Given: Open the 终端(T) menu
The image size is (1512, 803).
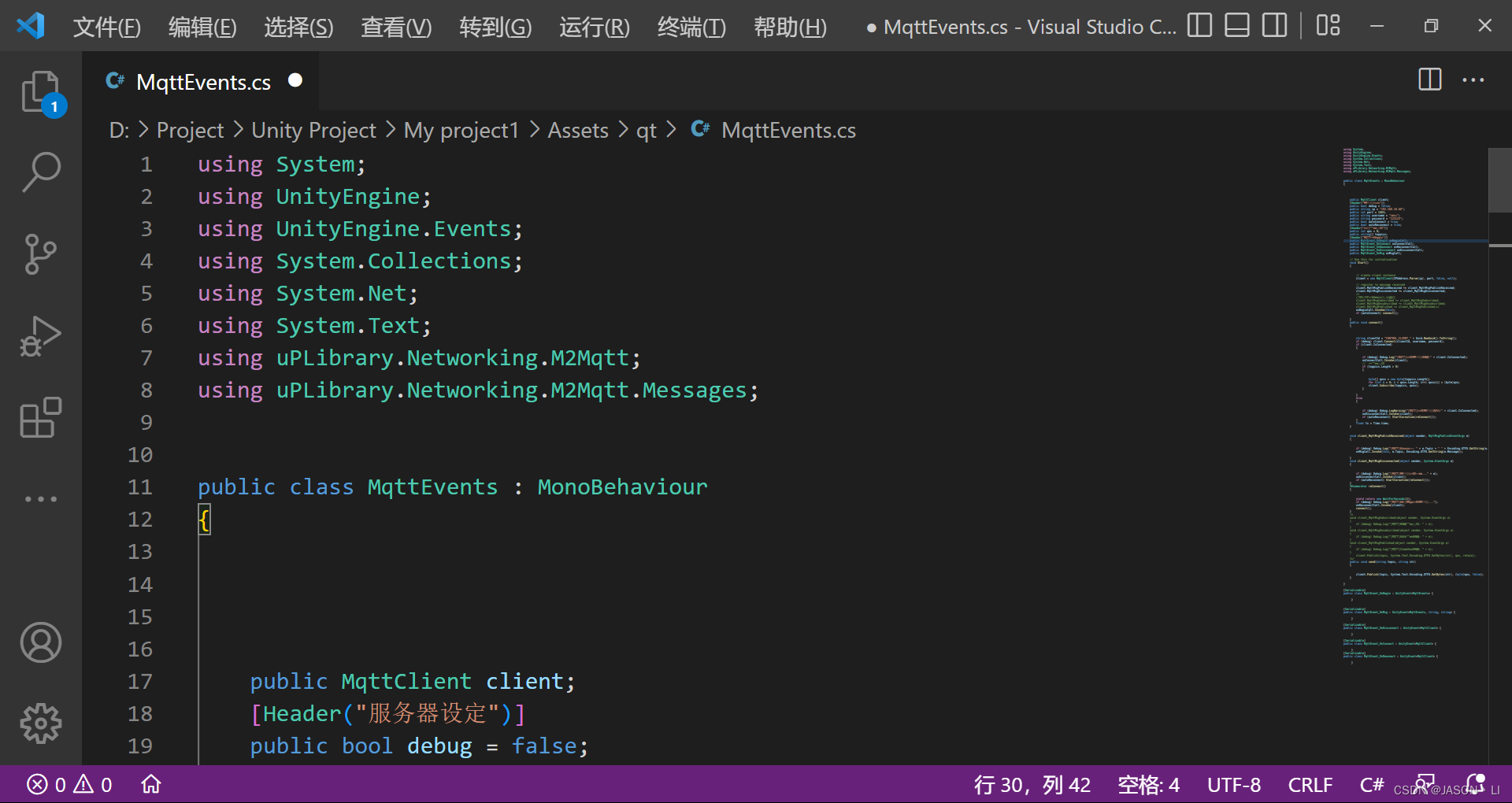Looking at the screenshot, I should [x=691, y=27].
